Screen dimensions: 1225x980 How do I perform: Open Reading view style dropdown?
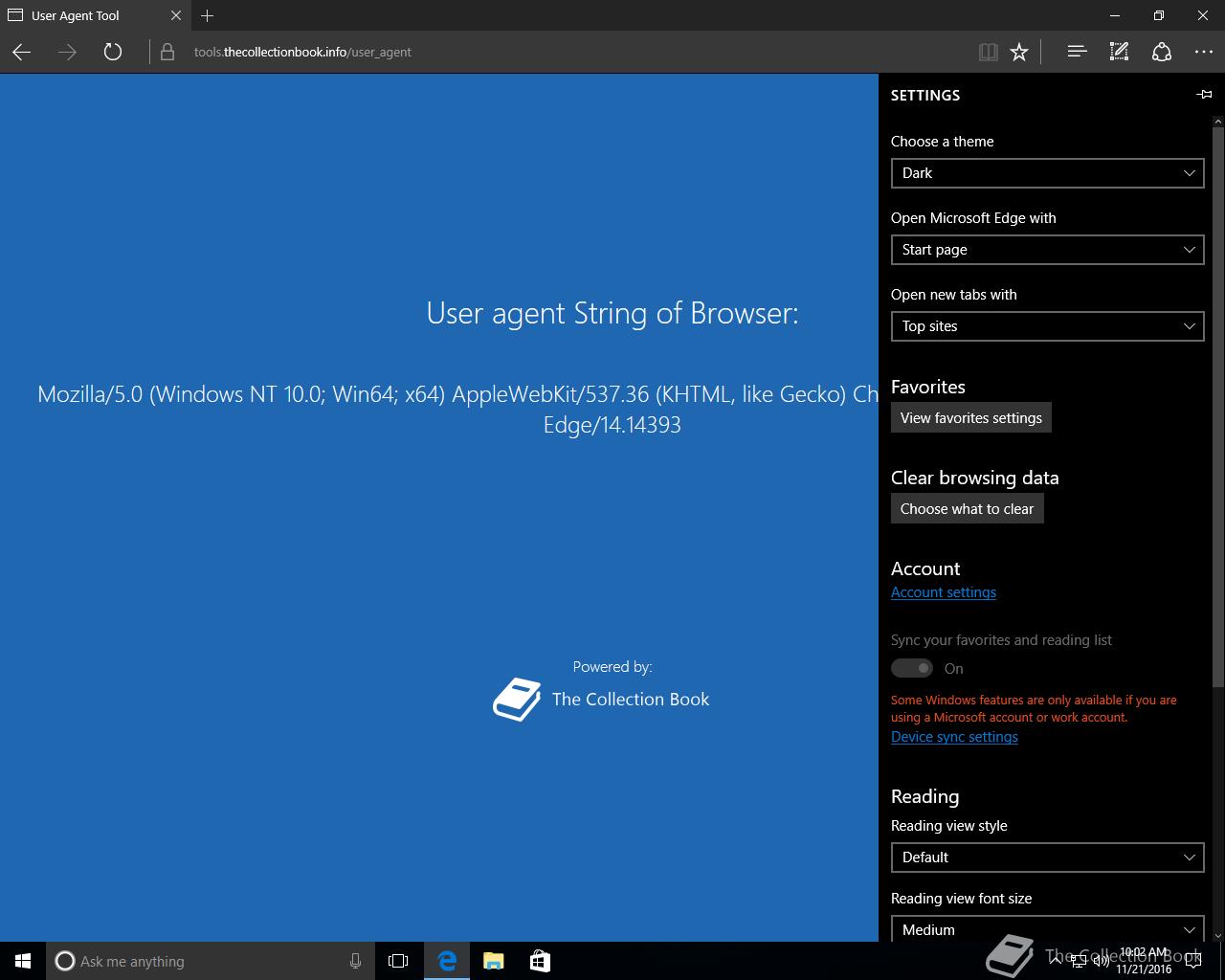pos(1047,857)
